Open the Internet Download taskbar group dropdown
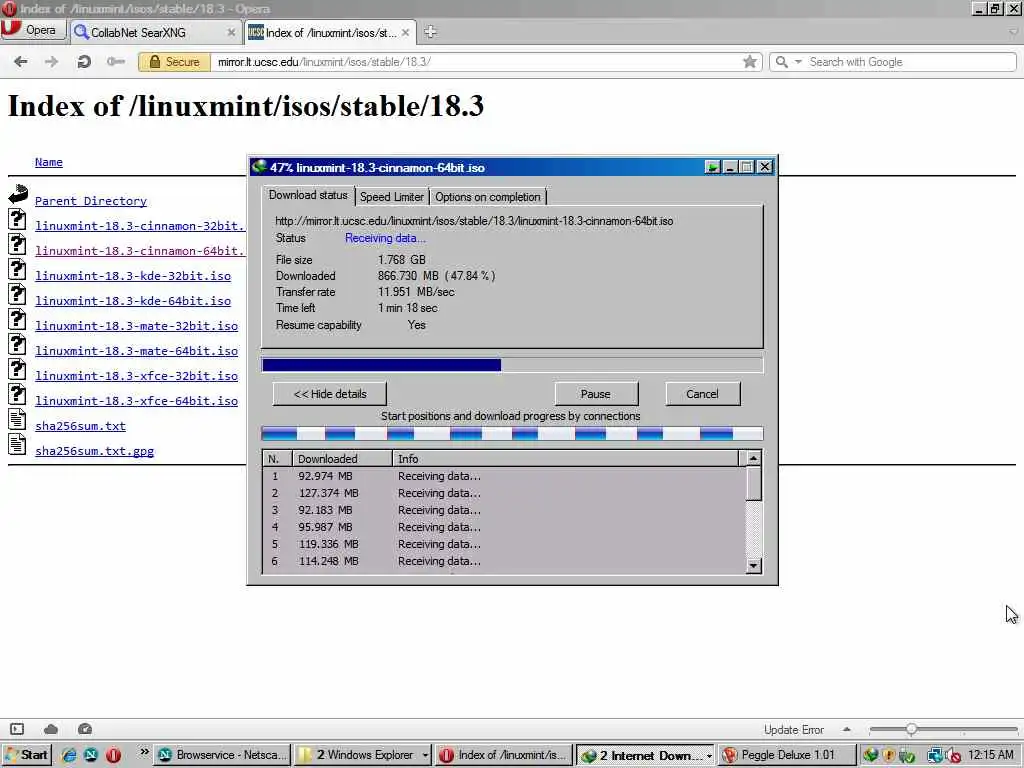Image resolution: width=1024 pixels, height=768 pixels. tap(709, 756)
